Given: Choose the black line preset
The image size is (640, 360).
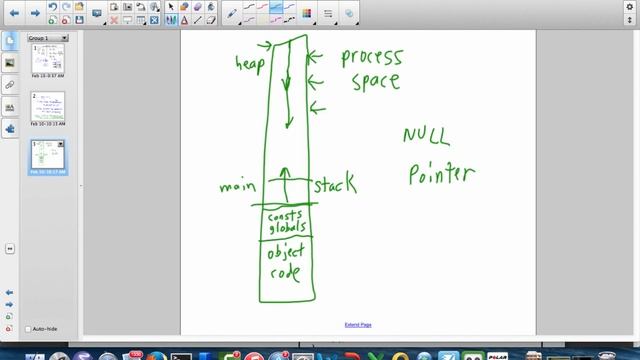Looking at the screenshot, I should [249, 7].
